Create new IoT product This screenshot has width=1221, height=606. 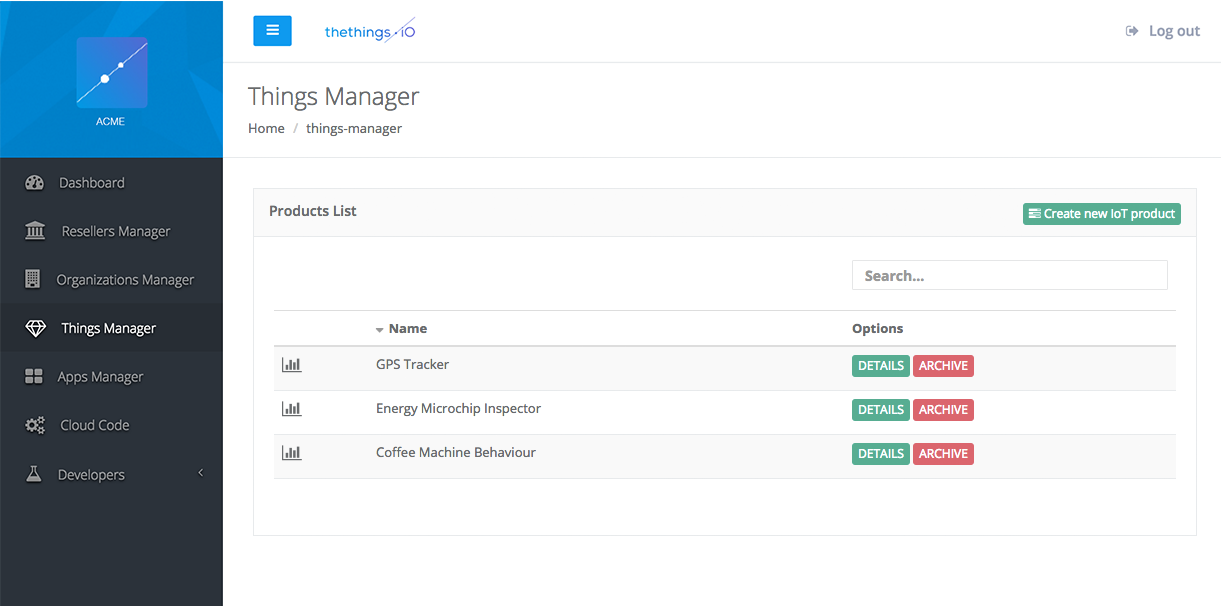click(1102, 214)
